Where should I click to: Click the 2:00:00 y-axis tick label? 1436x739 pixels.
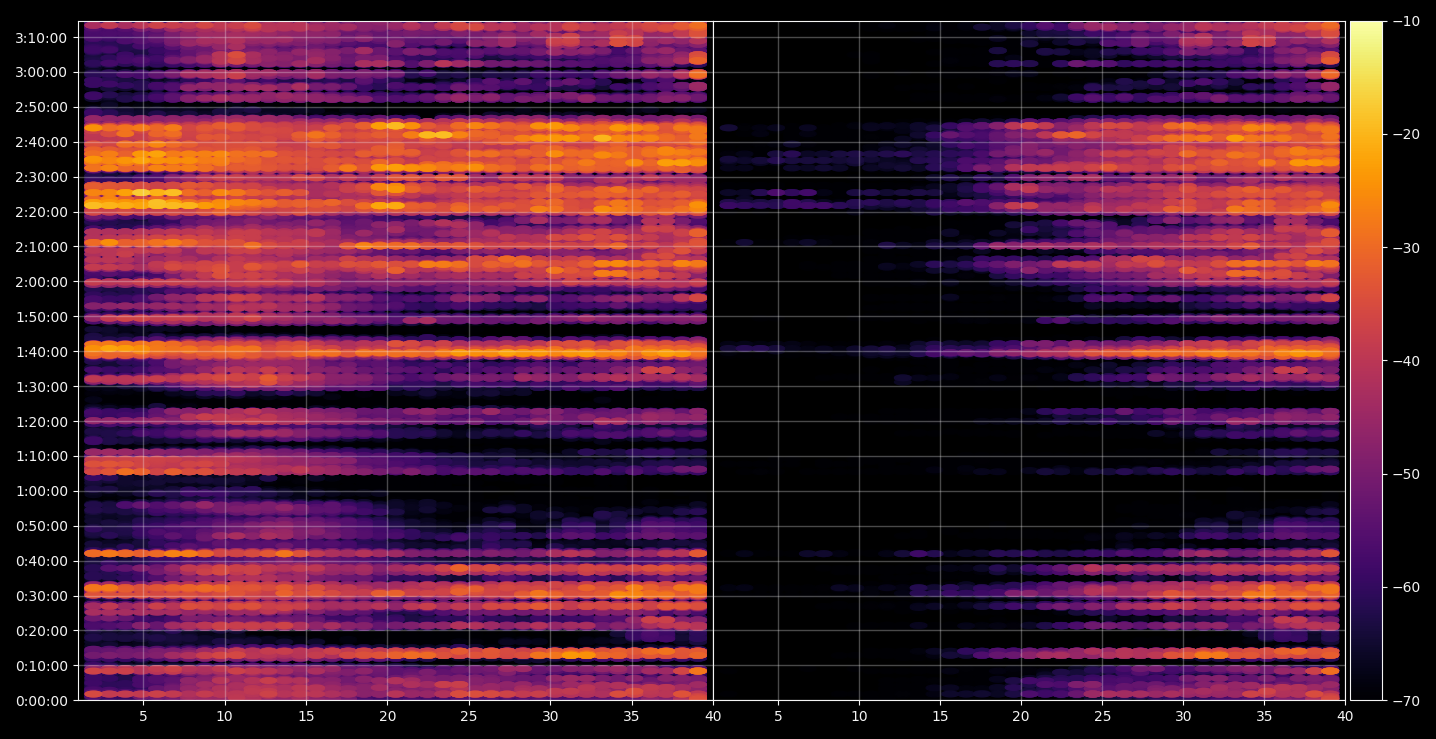coord(41,282)
